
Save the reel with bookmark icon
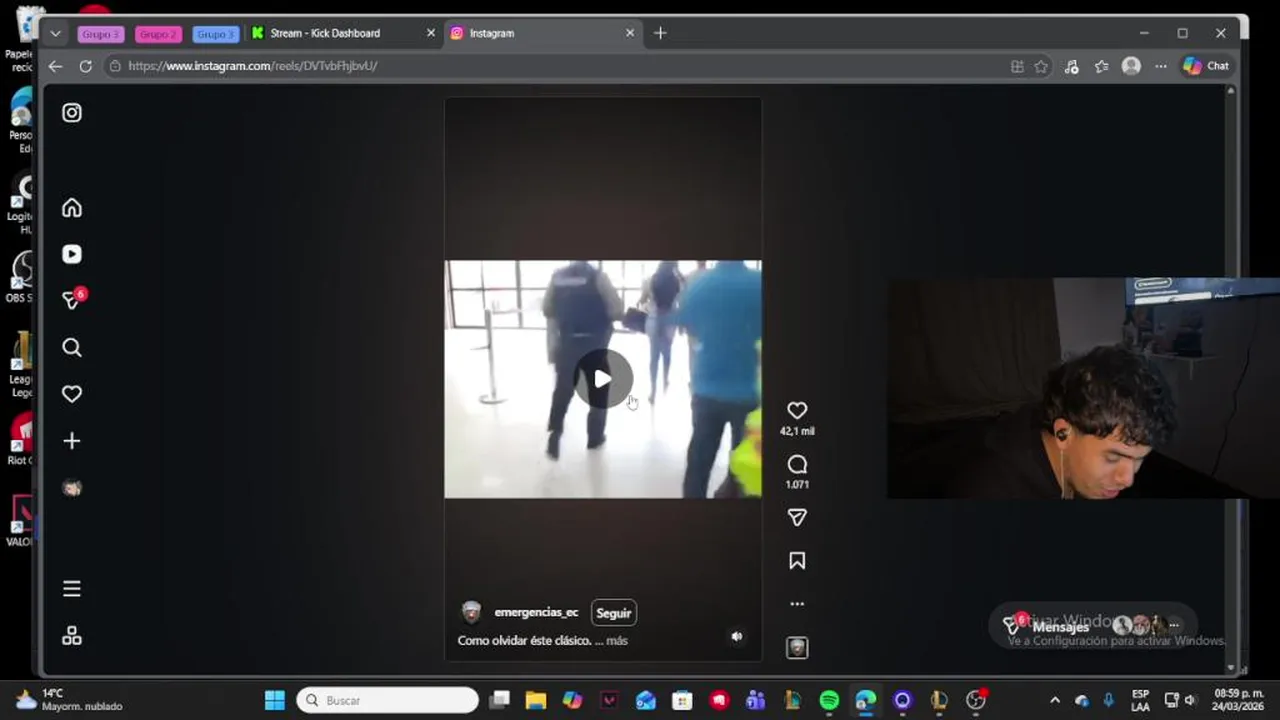797,561
